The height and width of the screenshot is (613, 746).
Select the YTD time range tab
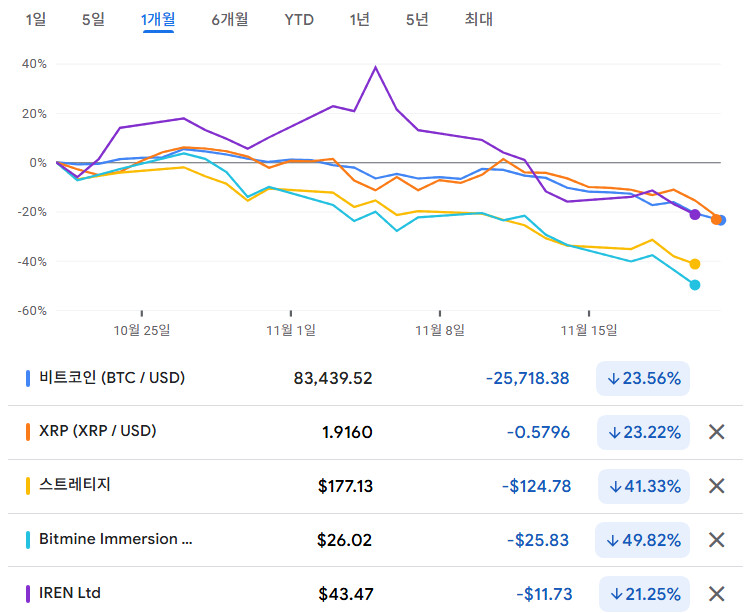(x=298, y=19)
